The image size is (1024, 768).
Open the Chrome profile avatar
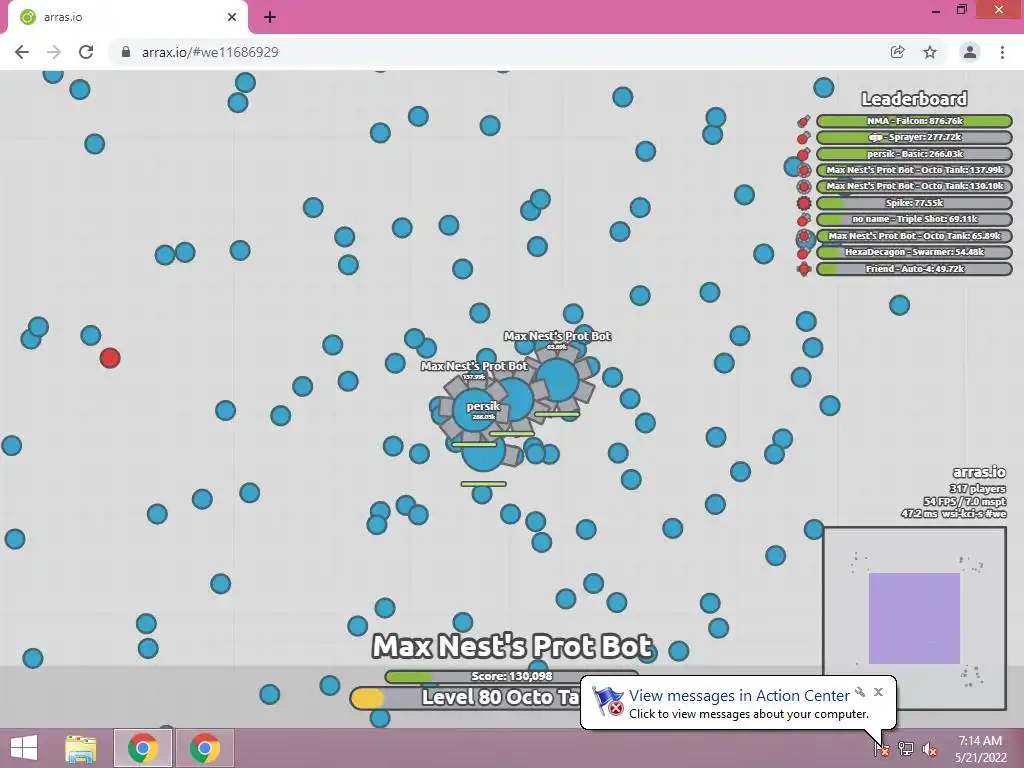pyautogui.click(x=970, y=52)
